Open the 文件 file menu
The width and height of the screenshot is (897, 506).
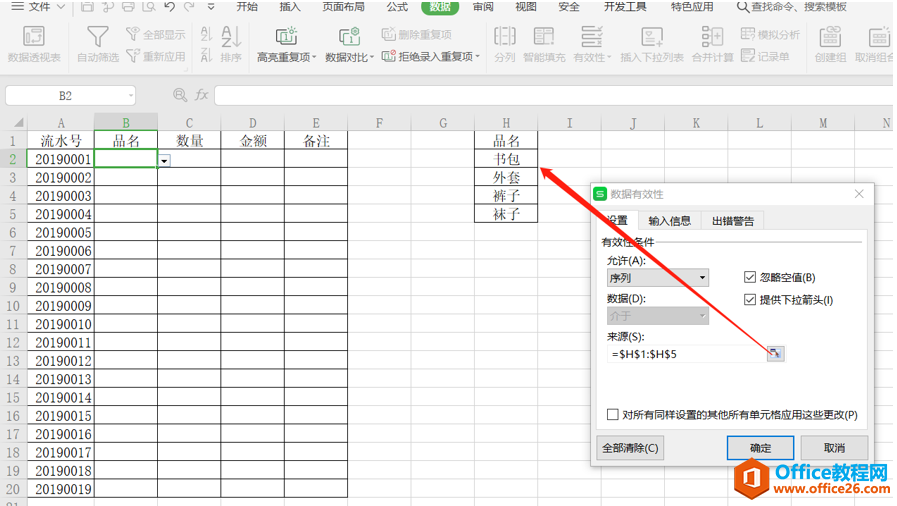[x=38, y=7]
